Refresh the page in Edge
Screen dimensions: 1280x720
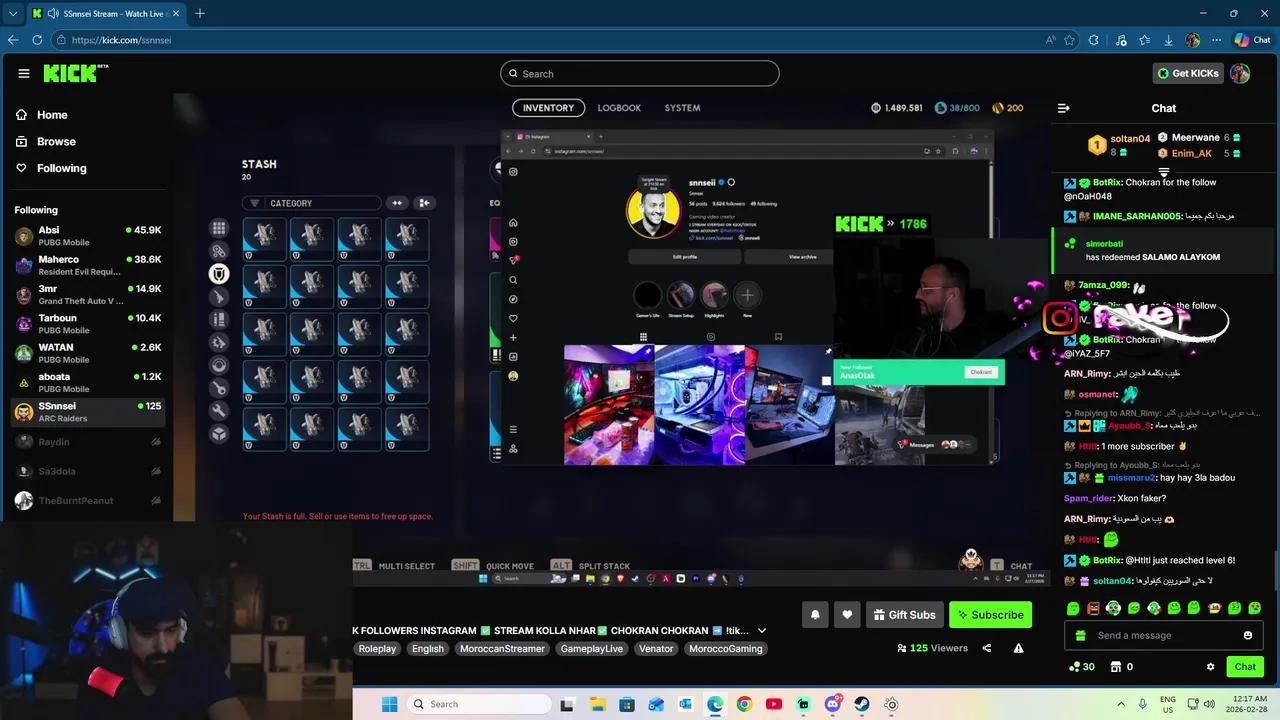pos(37,40)
